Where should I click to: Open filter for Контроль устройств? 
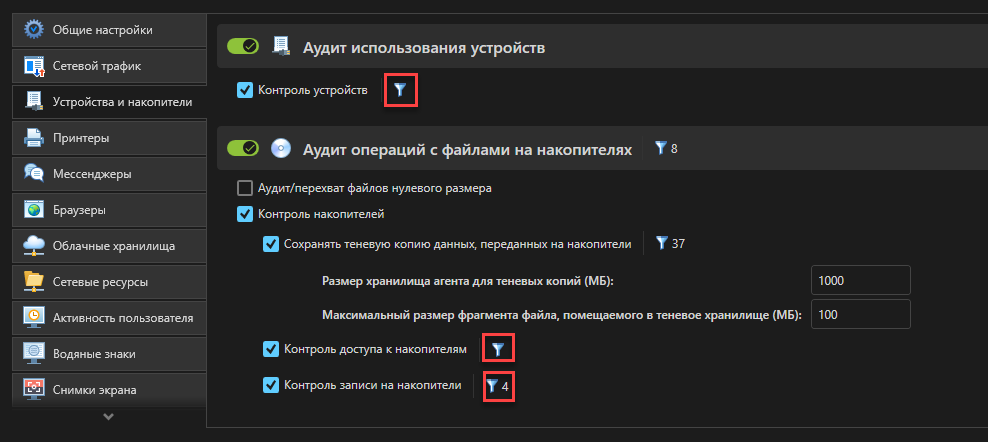click(x=400, y=91)
